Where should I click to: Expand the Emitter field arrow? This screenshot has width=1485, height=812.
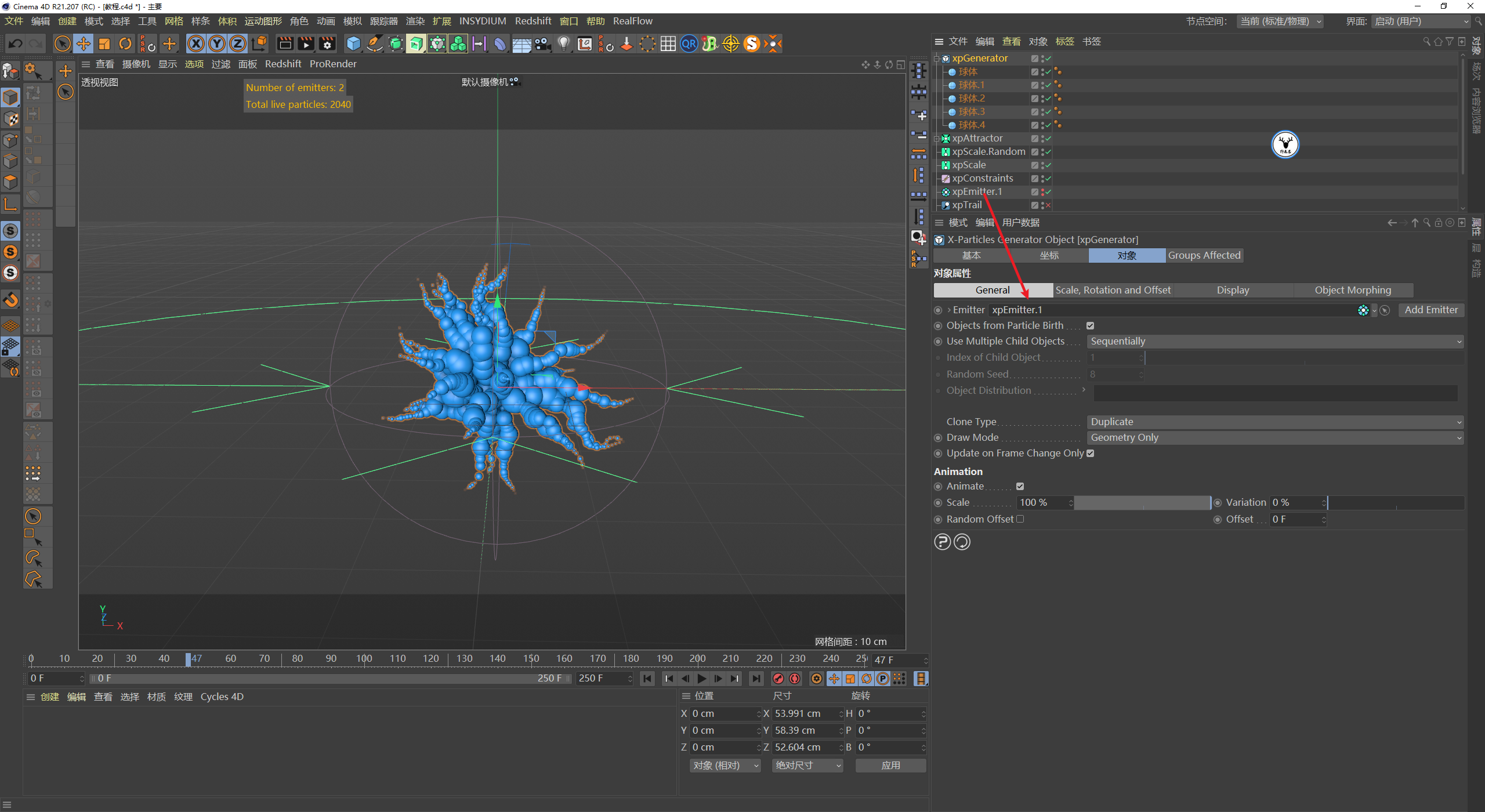click(949, 310)
